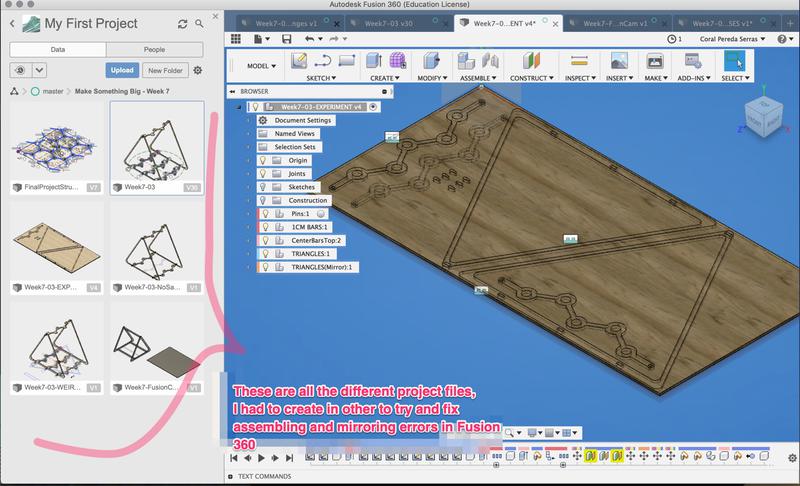Open the ASSEMBLE dropdown menu
The width and height of the screenshot is (800, 486).
pos(478,78)
